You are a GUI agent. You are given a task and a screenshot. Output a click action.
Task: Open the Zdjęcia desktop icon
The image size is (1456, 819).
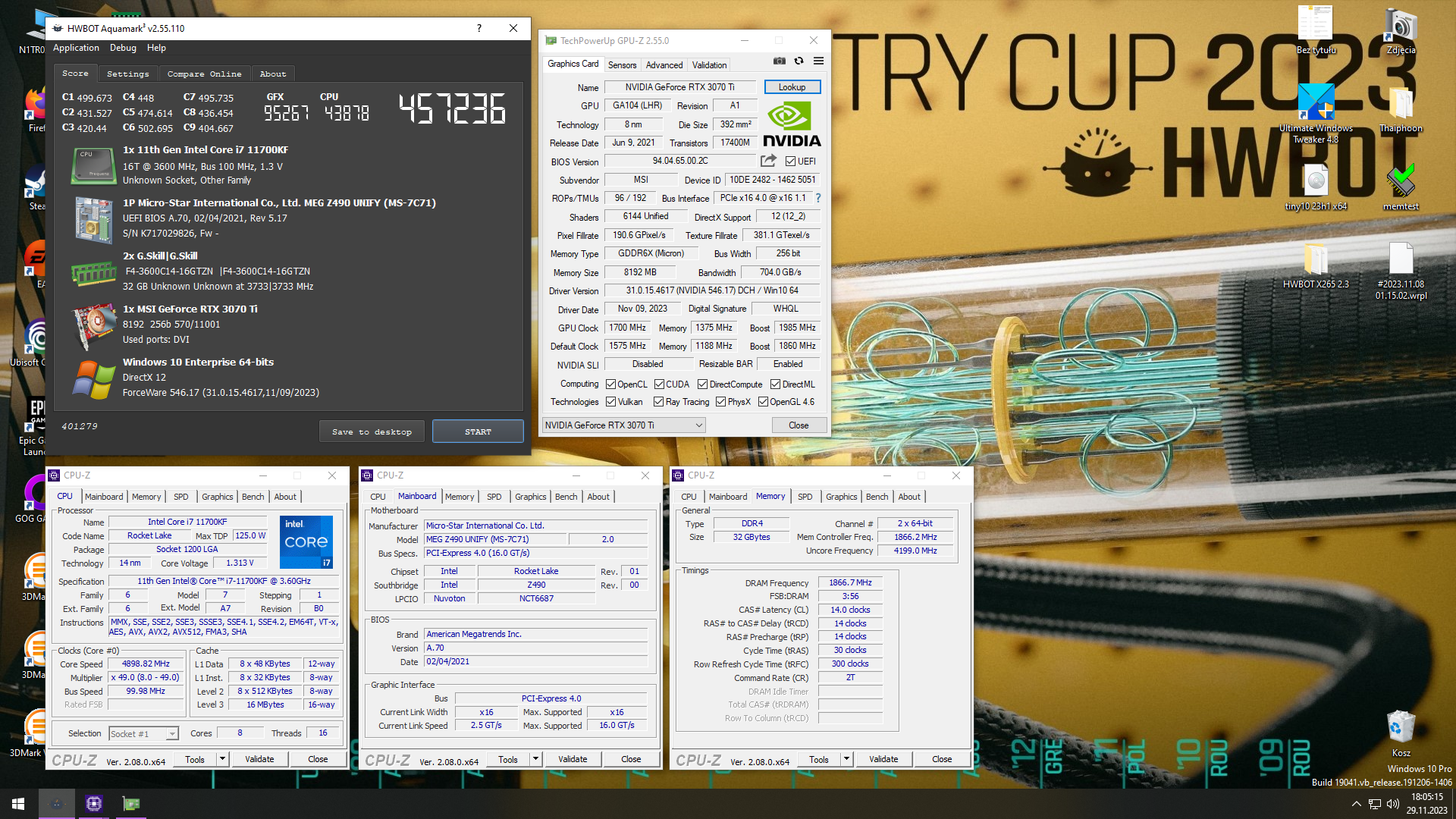pyautogui.click(x=1401, y=32)
